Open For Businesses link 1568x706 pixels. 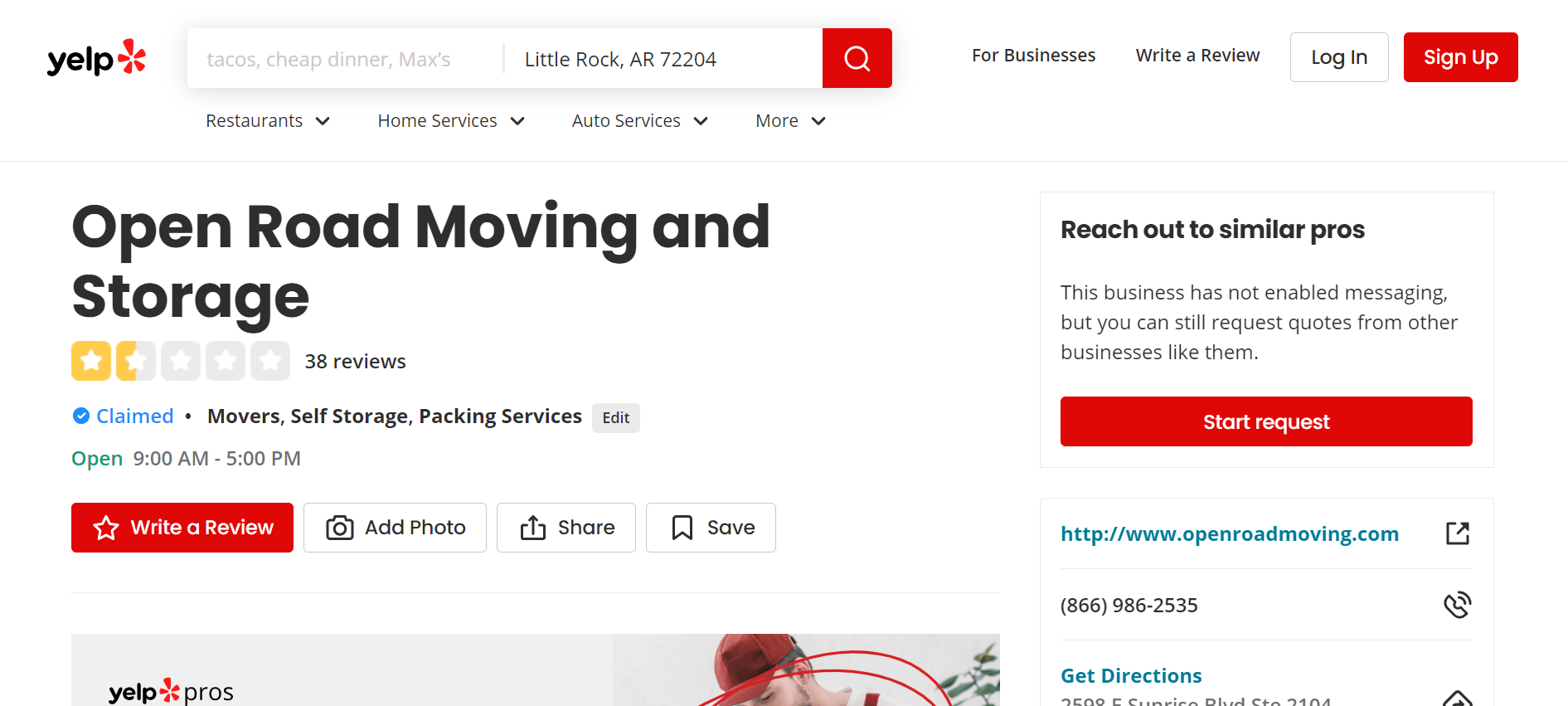(x=1033, y=56)
